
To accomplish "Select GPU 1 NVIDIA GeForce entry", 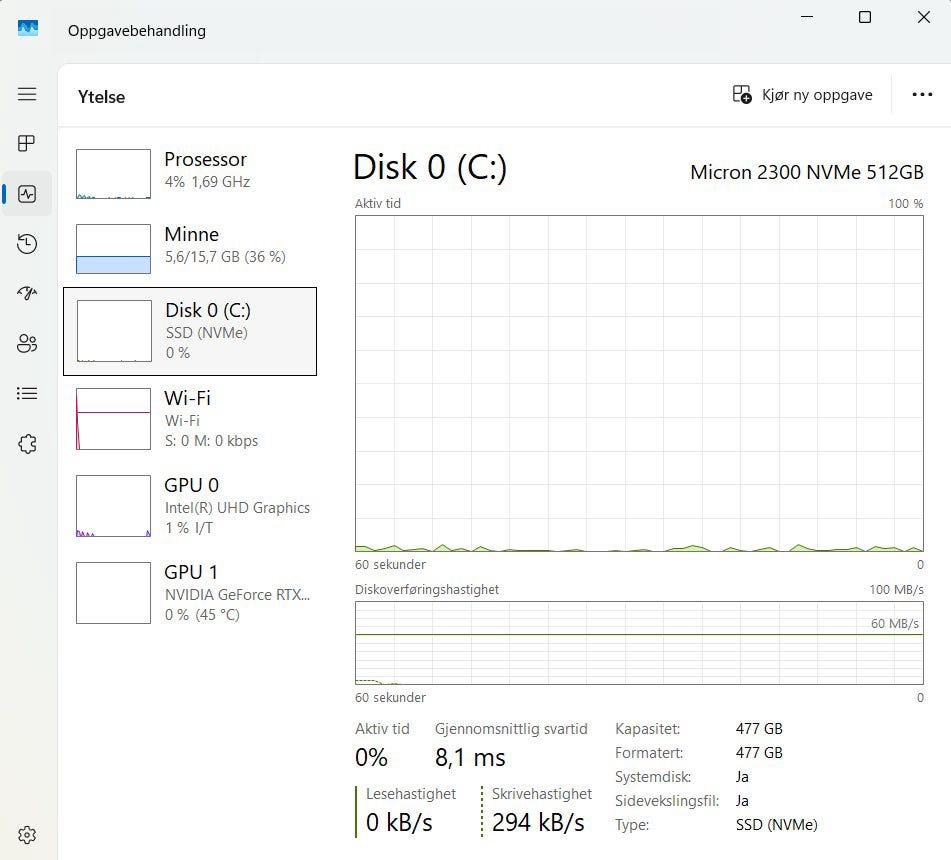I will coord(190,593).
